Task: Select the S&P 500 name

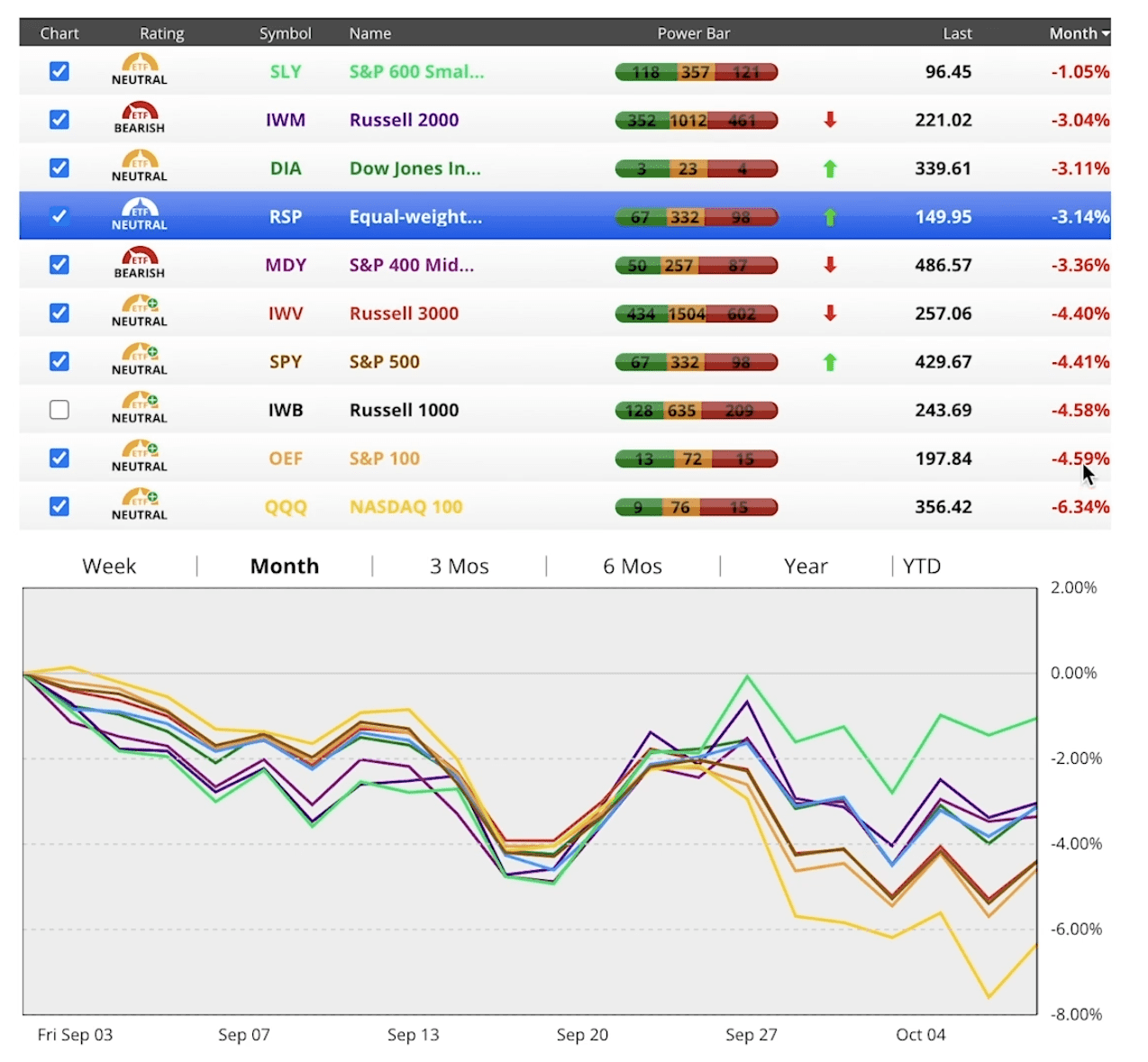Action: (x=385, y=362)
